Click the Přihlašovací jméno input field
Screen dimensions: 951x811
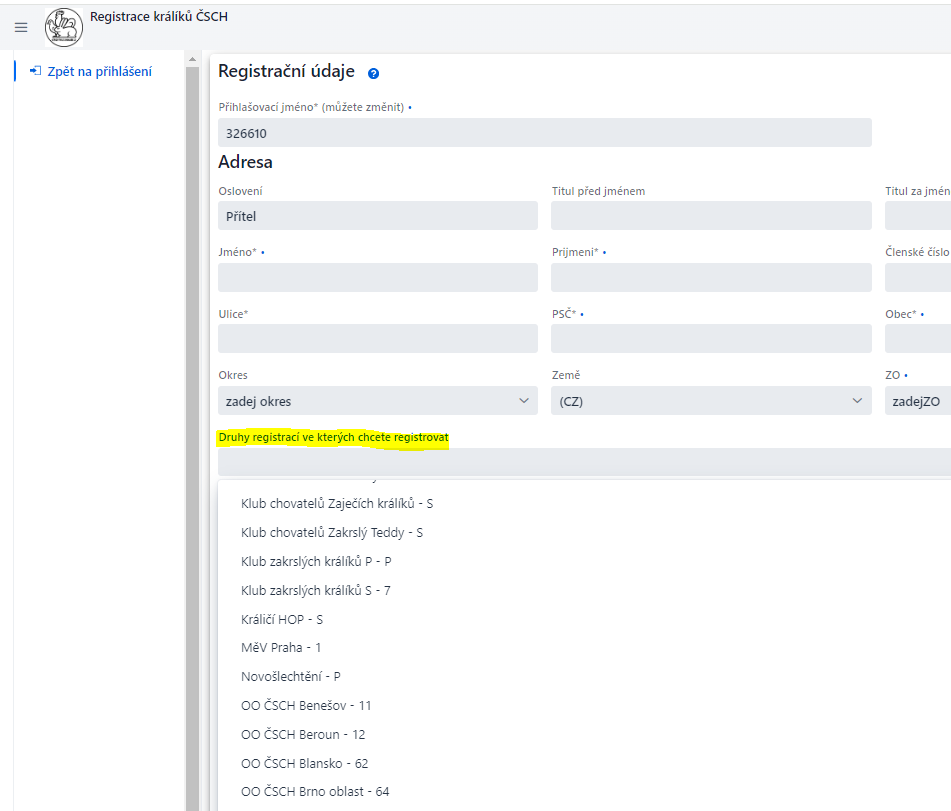(x=544, y=133)
